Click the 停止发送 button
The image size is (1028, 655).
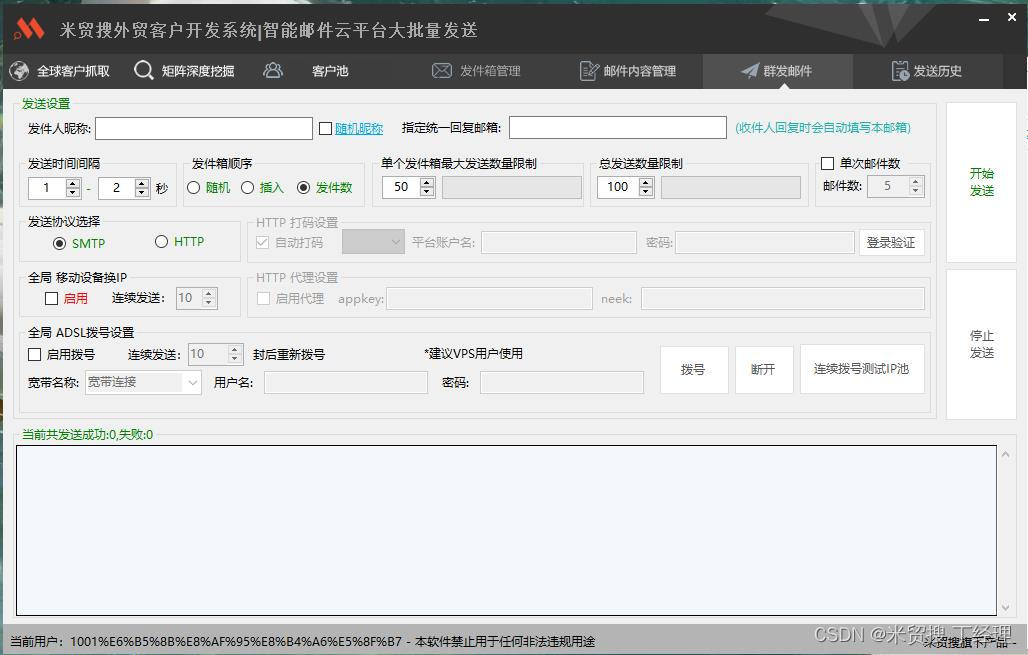point(981,344)
